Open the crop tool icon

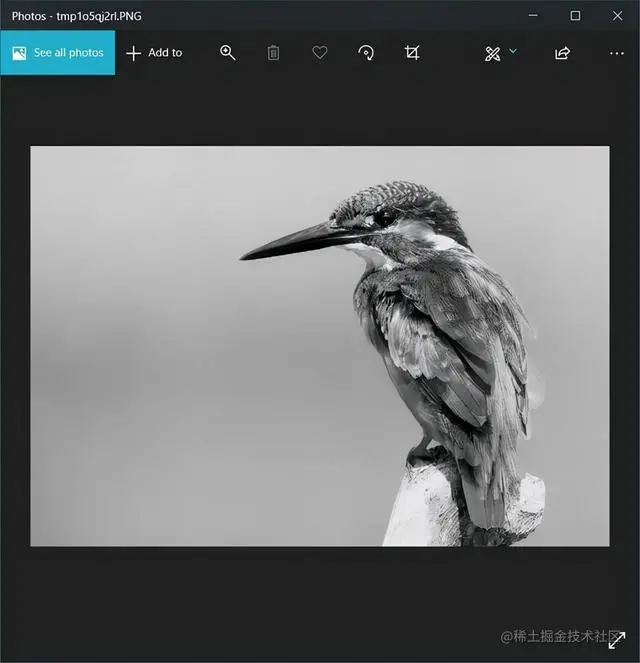[x=412, y=53]
